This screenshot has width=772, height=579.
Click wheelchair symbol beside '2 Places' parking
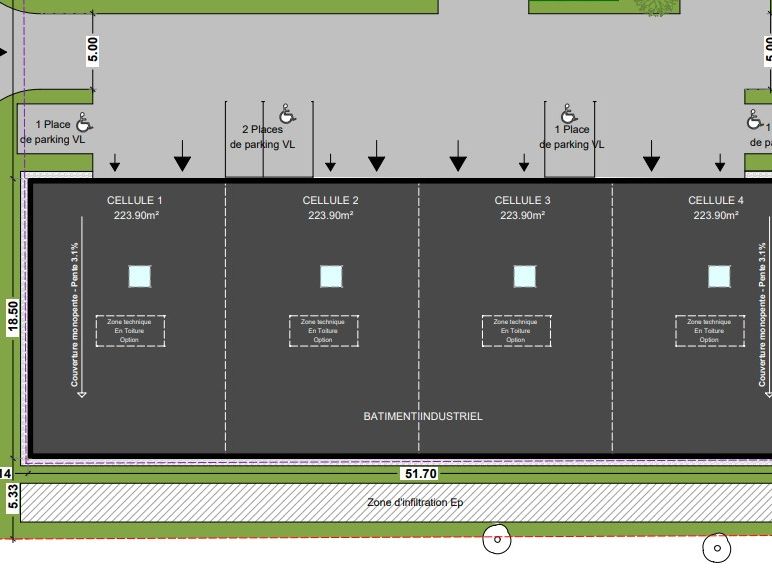click(x=288, y=114)
